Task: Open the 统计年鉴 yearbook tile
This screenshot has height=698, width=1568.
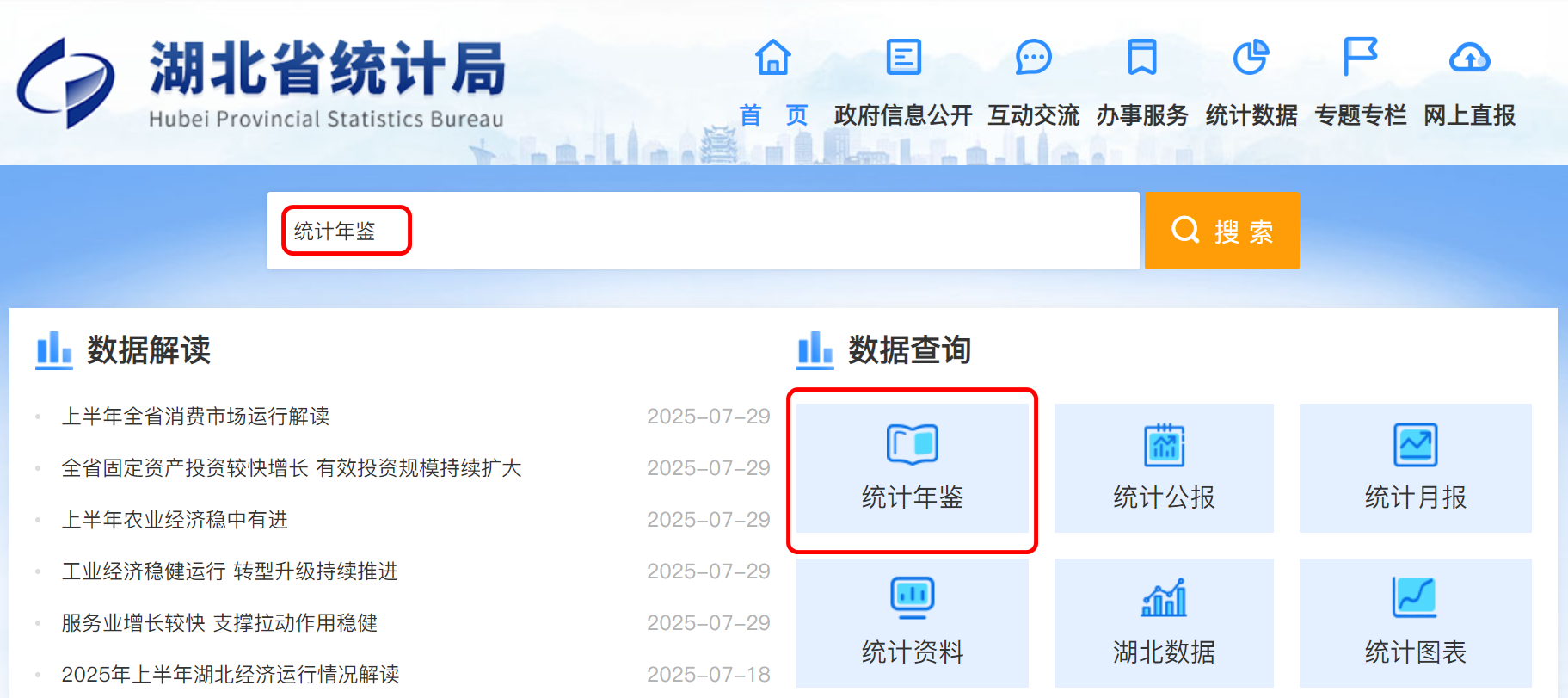Action: pyautogui.click(x=912, y=468)
